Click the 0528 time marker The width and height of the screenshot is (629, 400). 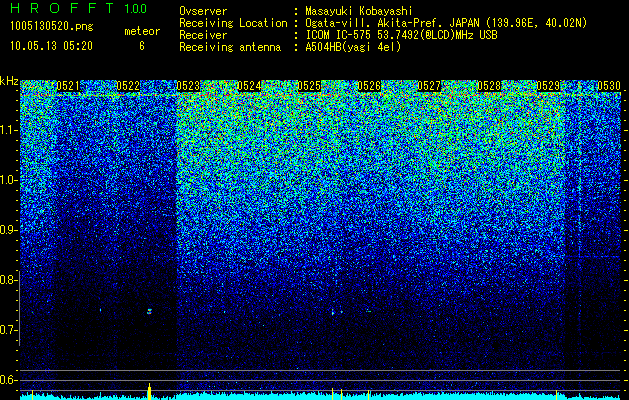tap(489, 86)
